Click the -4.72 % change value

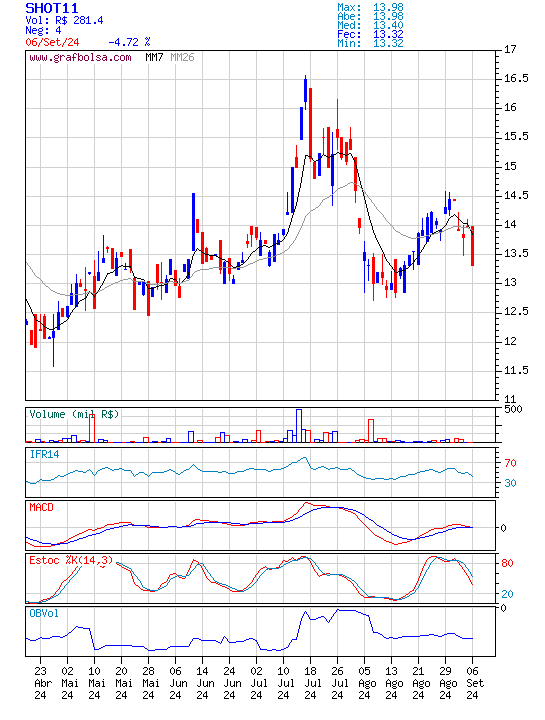[129, 42]
